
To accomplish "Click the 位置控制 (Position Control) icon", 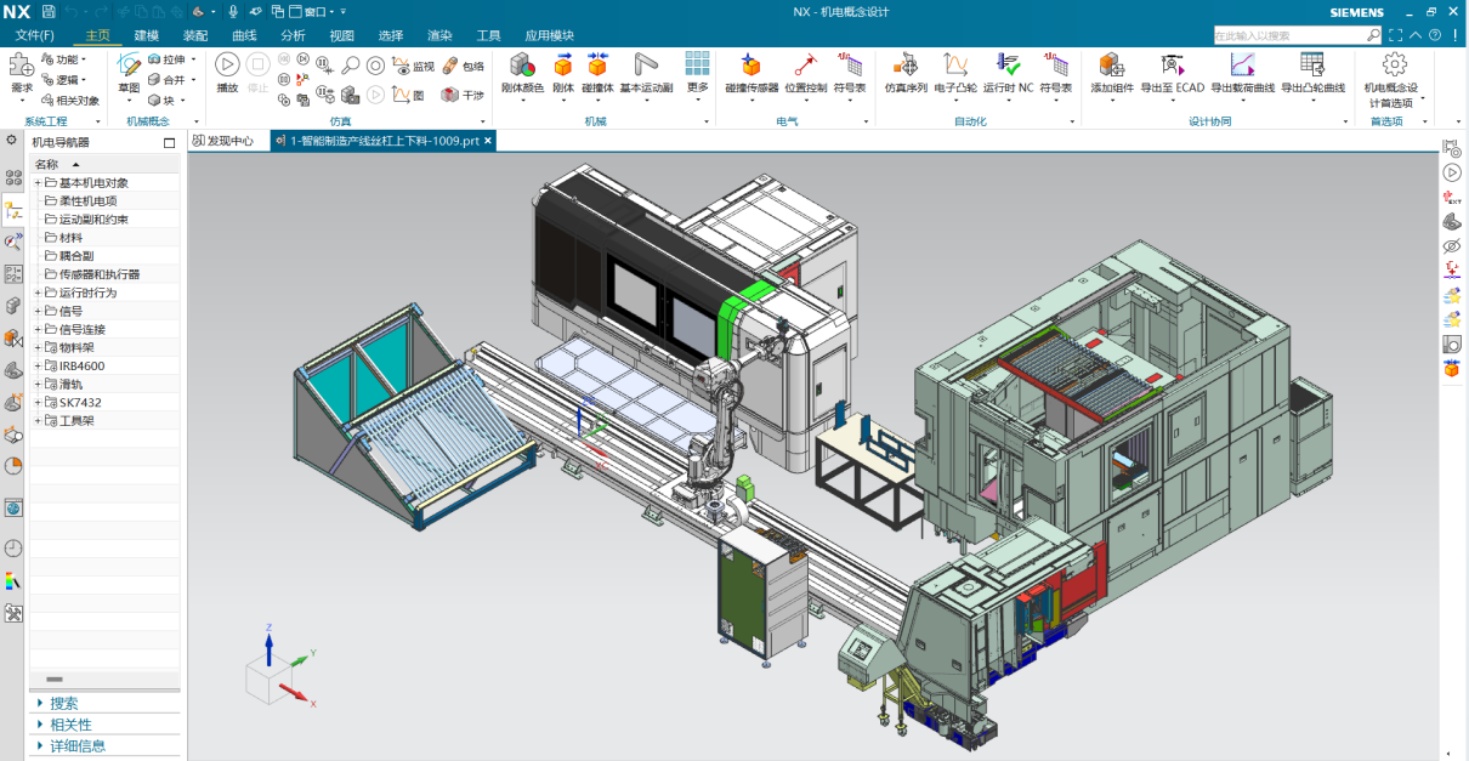I will pos(805,66).
